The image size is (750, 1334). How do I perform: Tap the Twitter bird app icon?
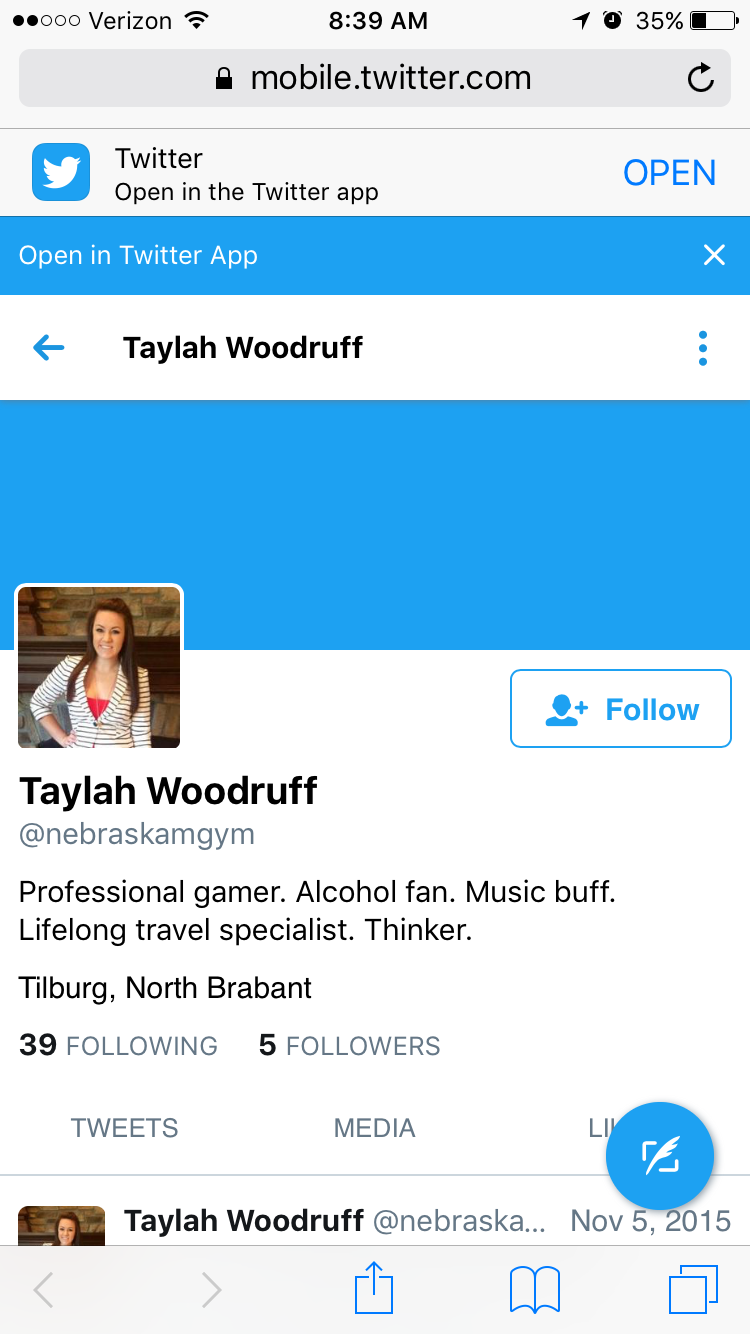61,172
